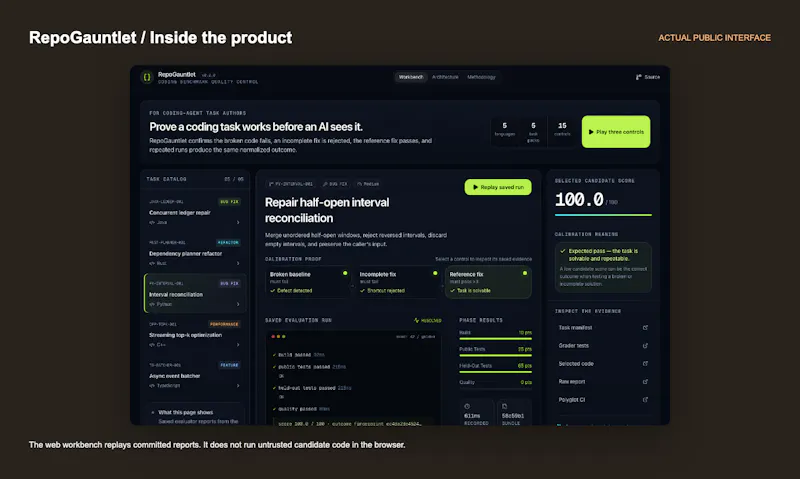800x479 pixels.
Task: Expand the What this page shows section
Action: pyautogui.click(x=194, y=412)
